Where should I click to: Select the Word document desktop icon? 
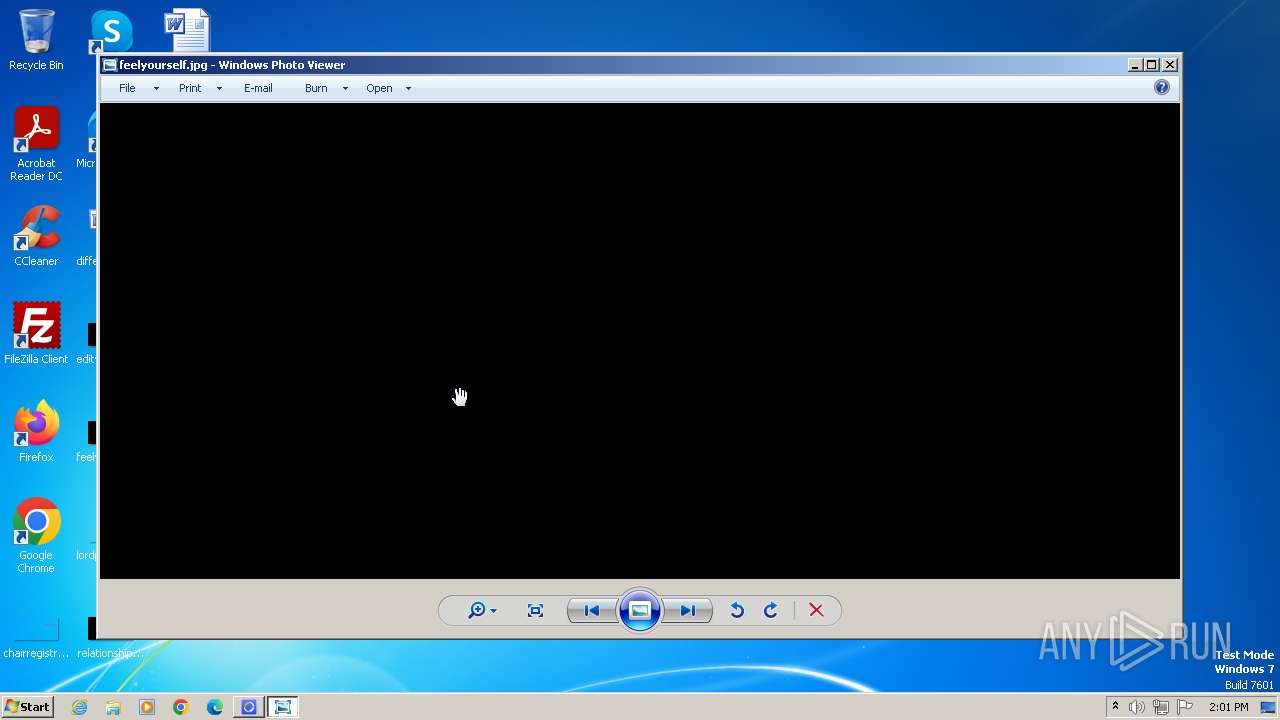pos(187,30)
